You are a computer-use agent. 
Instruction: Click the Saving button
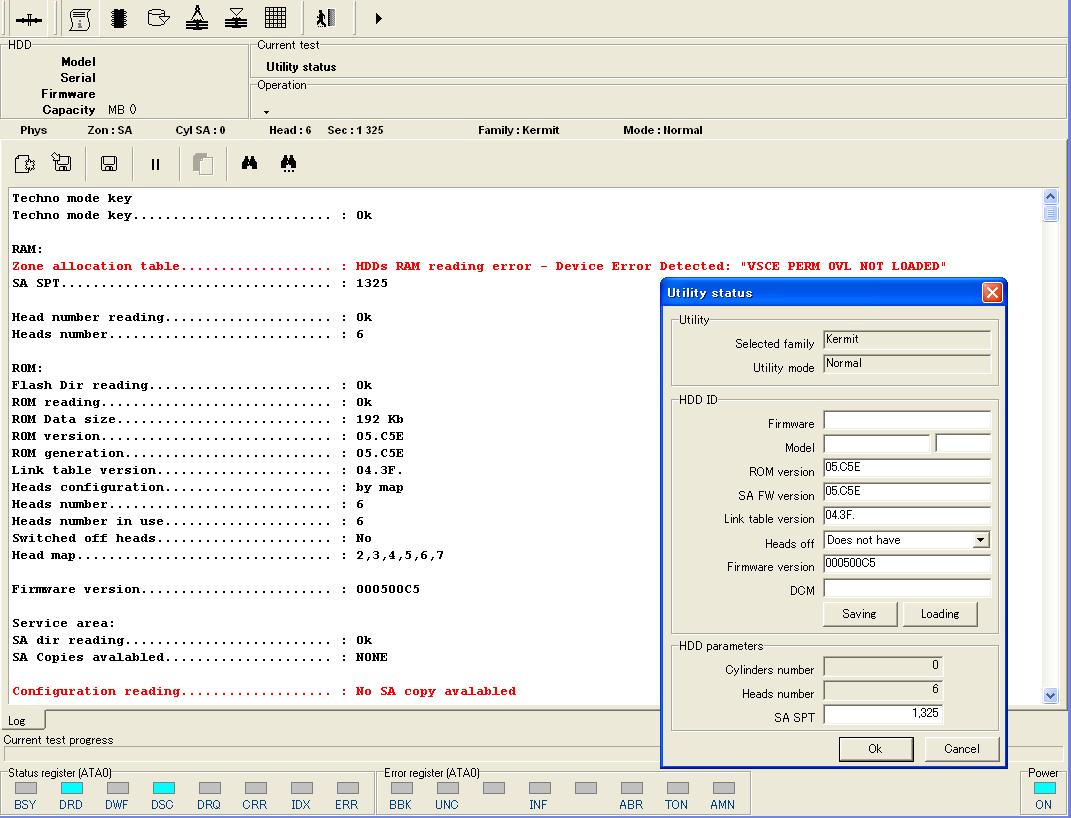click(x=859, y=614)
